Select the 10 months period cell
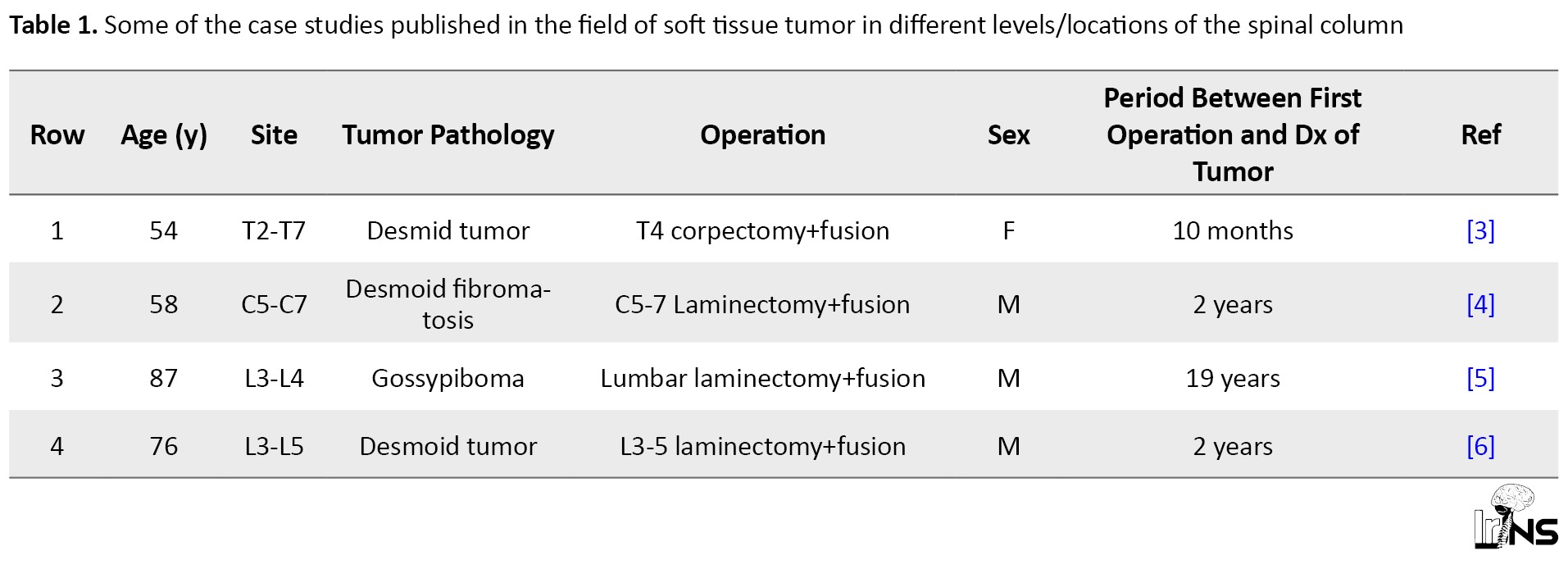Screen dimensions: 1568x569 coord(1233,230)
